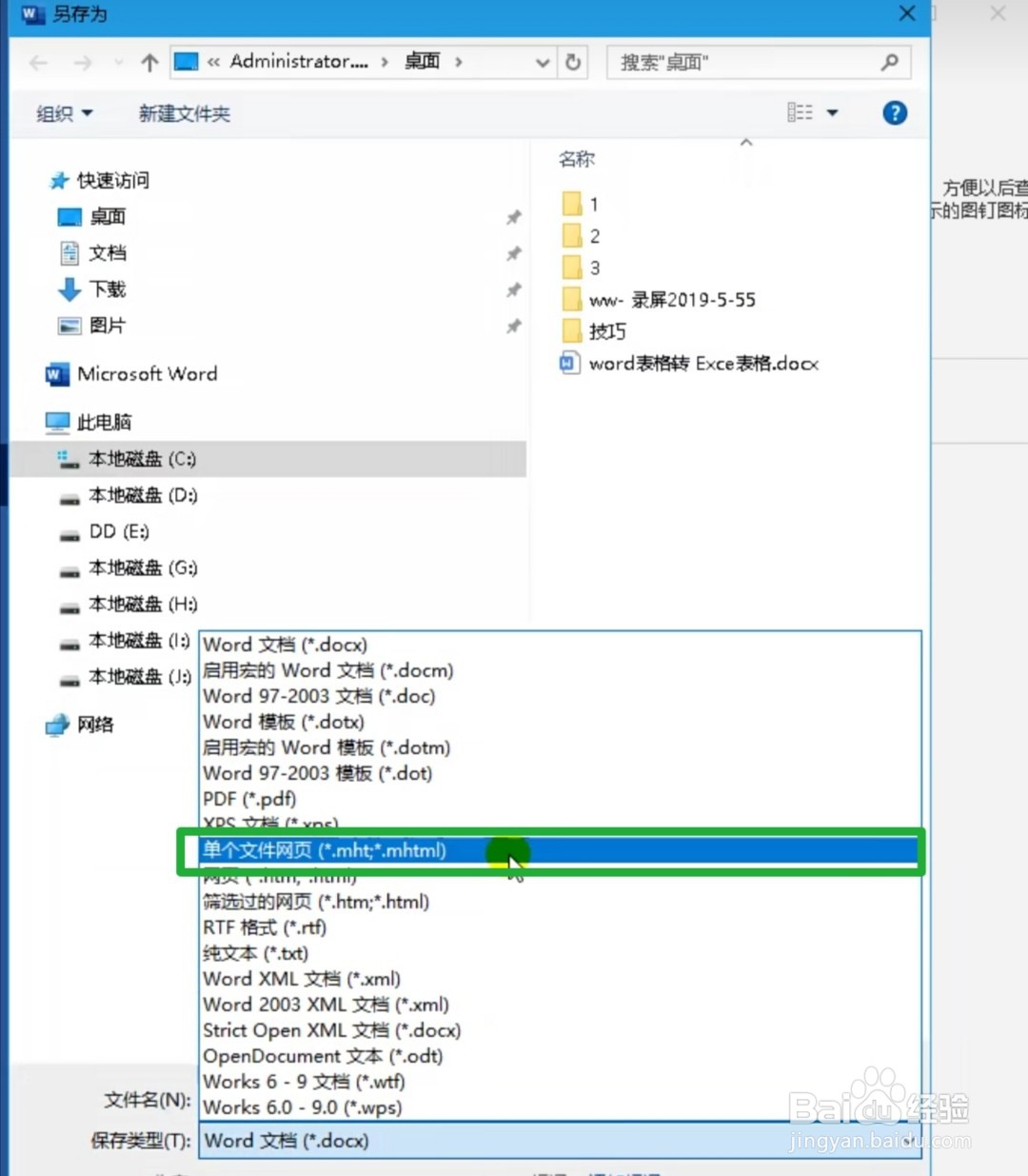1028x1176 pixels.
Task: Click the view layout icon on the toolbar
Action: point(801,112)
